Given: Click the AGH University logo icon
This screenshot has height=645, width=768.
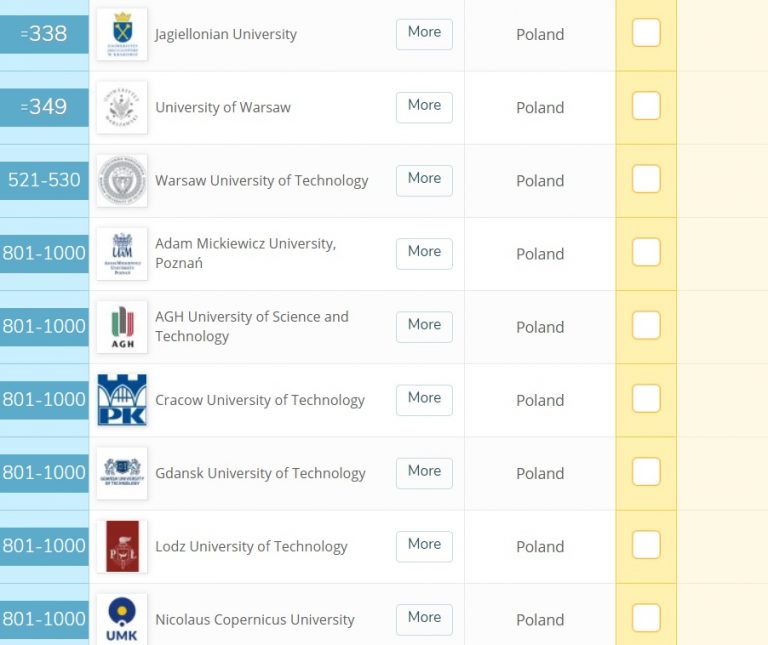Looking at the screenshot, I should (122, 327).
